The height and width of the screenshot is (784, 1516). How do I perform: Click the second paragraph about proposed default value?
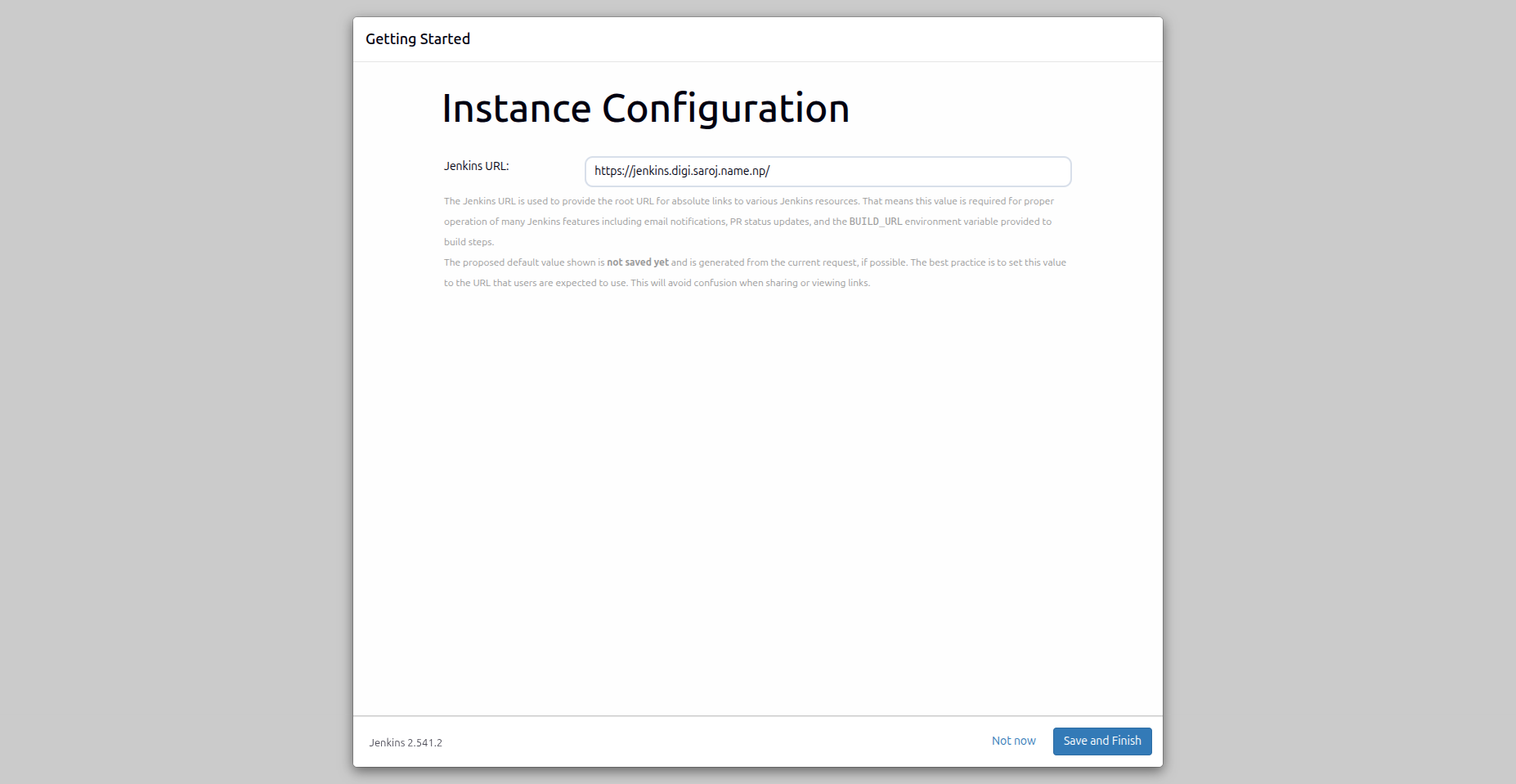752,272
